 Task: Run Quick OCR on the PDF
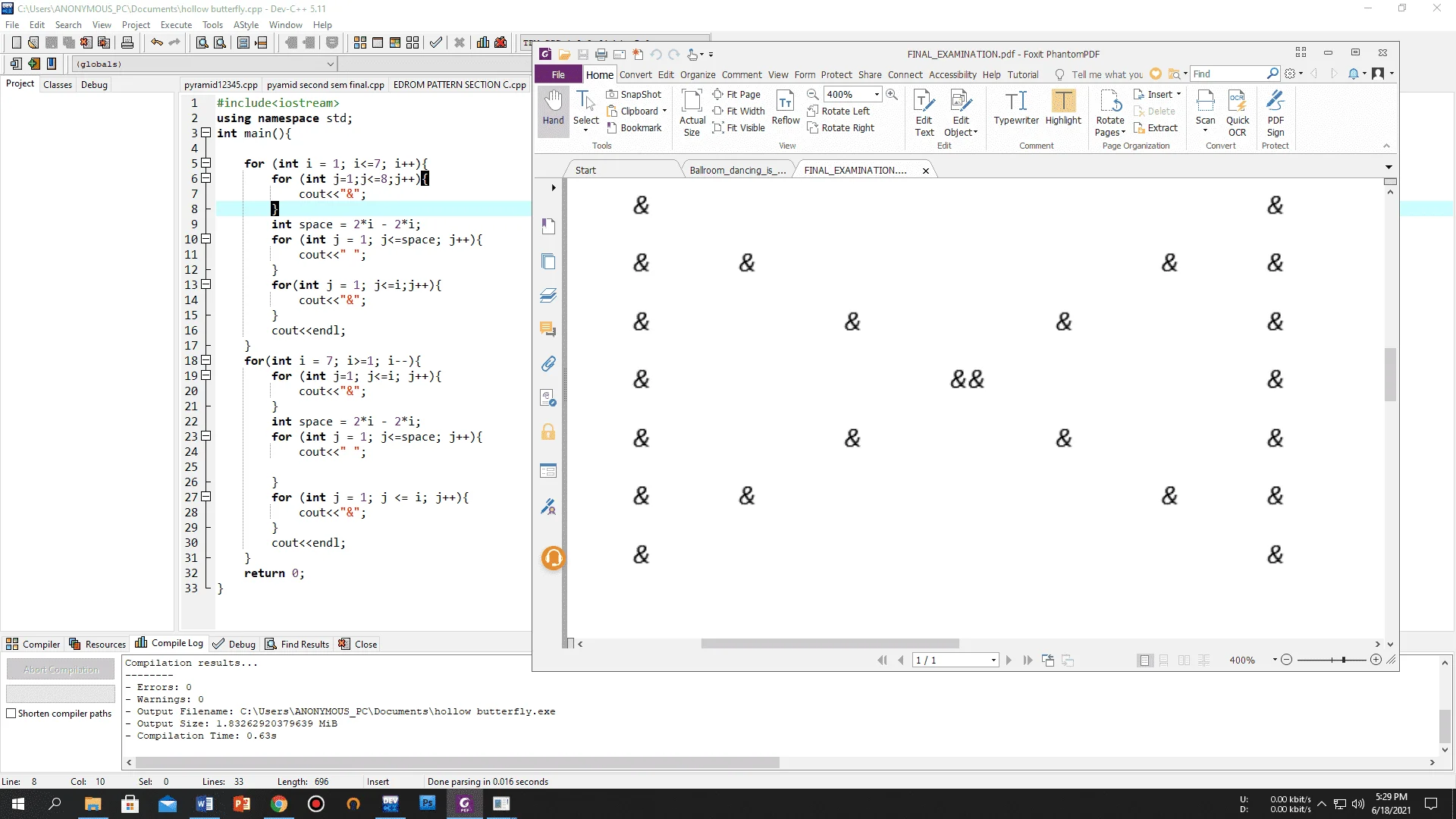pyautogui.click(x=1238, y=112)
